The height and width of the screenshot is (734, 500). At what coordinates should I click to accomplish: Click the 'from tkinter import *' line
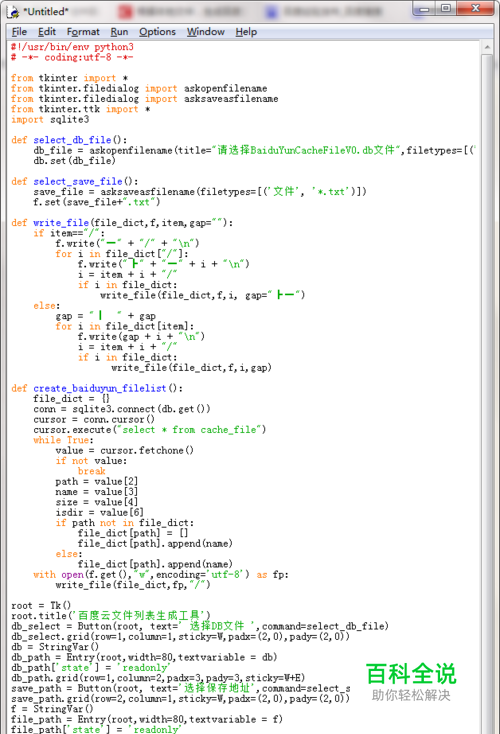[70, 78]
